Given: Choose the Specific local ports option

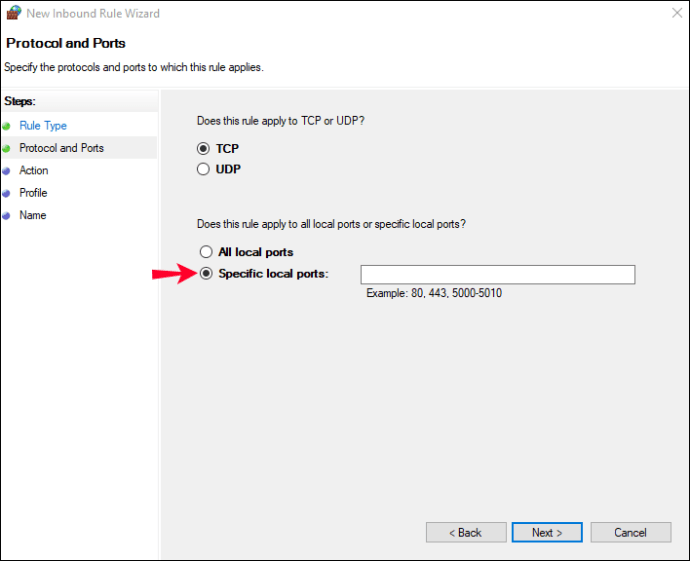Looking at the screenshot, I should [x=206, y=274].
